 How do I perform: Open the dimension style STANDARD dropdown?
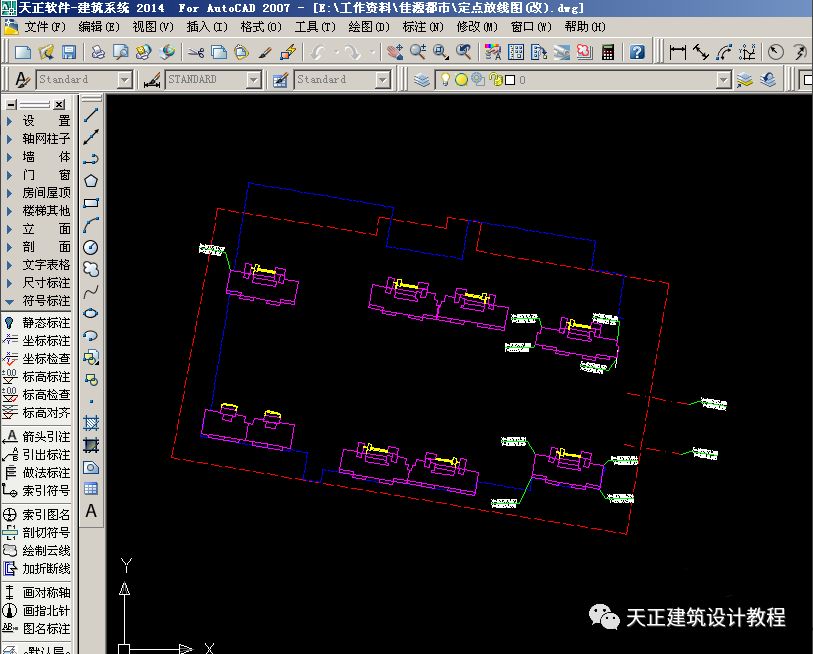(253, 80)
